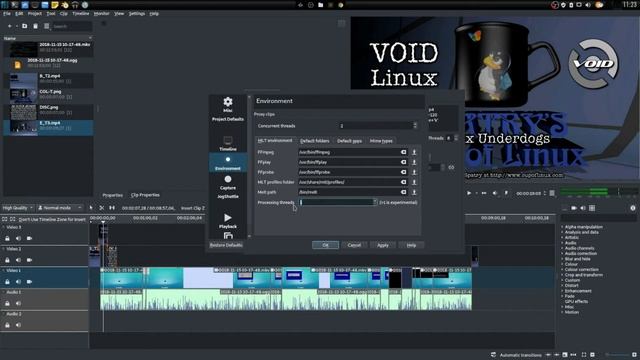Play the project monitor
Screen dimensions: 640x360
469,193
